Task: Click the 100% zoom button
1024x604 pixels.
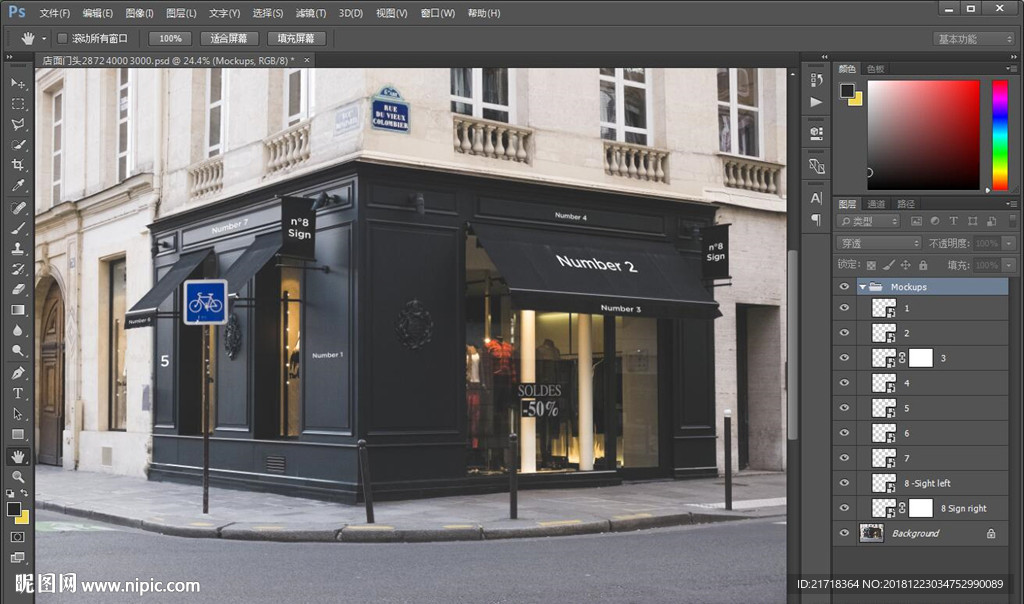Action: click(170, 38)
